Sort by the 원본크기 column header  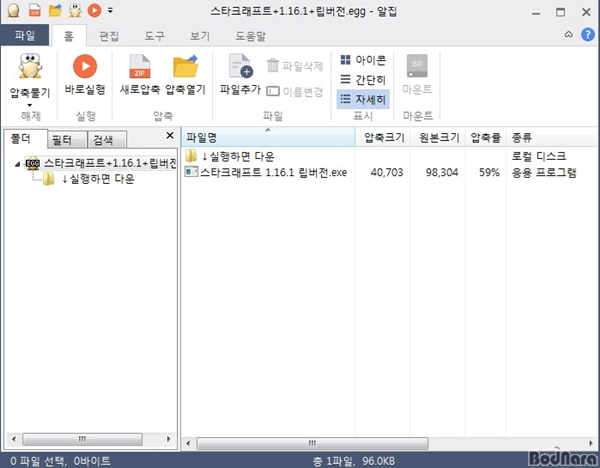tap(438, 137)
